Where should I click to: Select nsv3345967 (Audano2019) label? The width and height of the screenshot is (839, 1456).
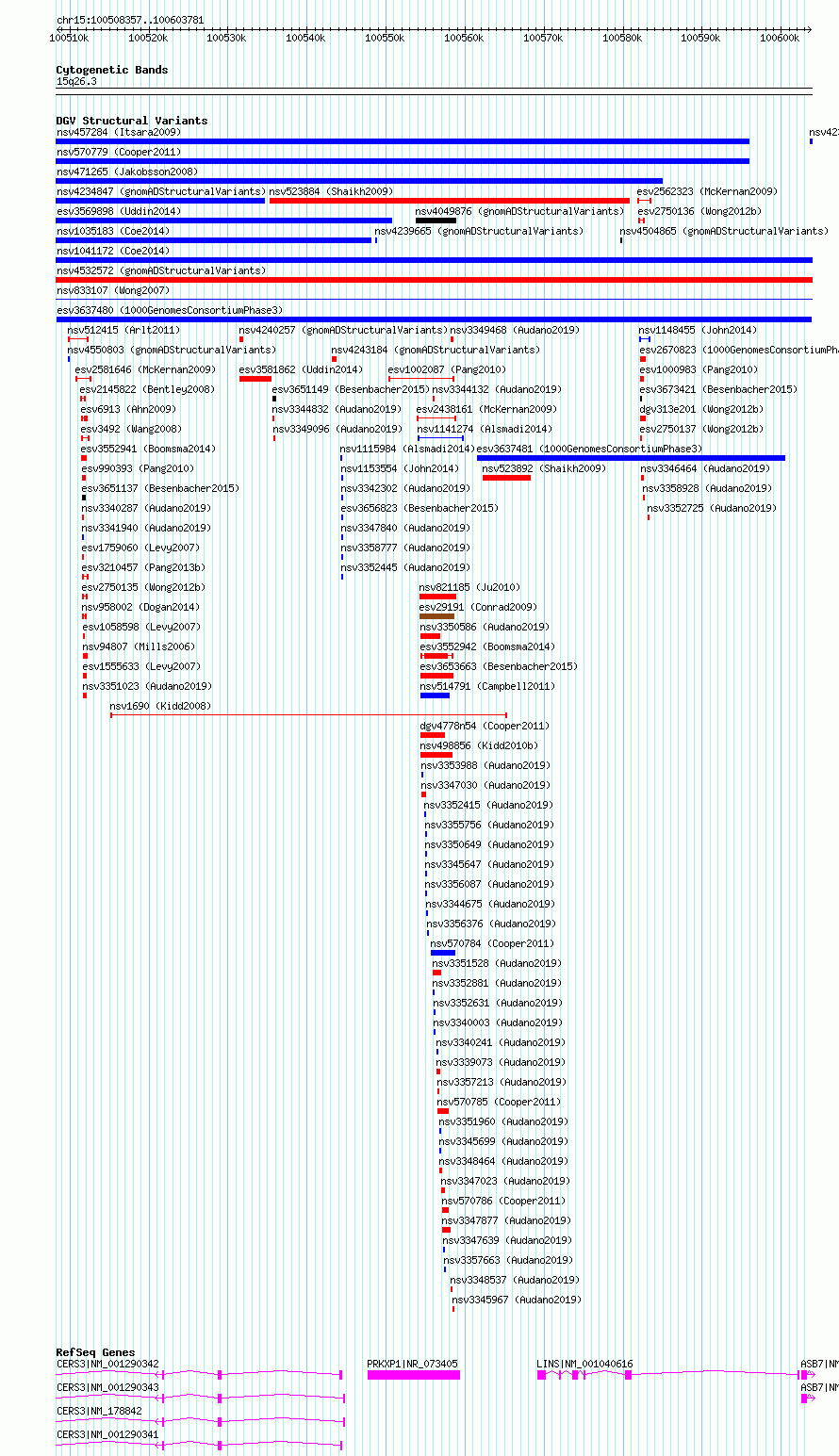point(516,1300)
